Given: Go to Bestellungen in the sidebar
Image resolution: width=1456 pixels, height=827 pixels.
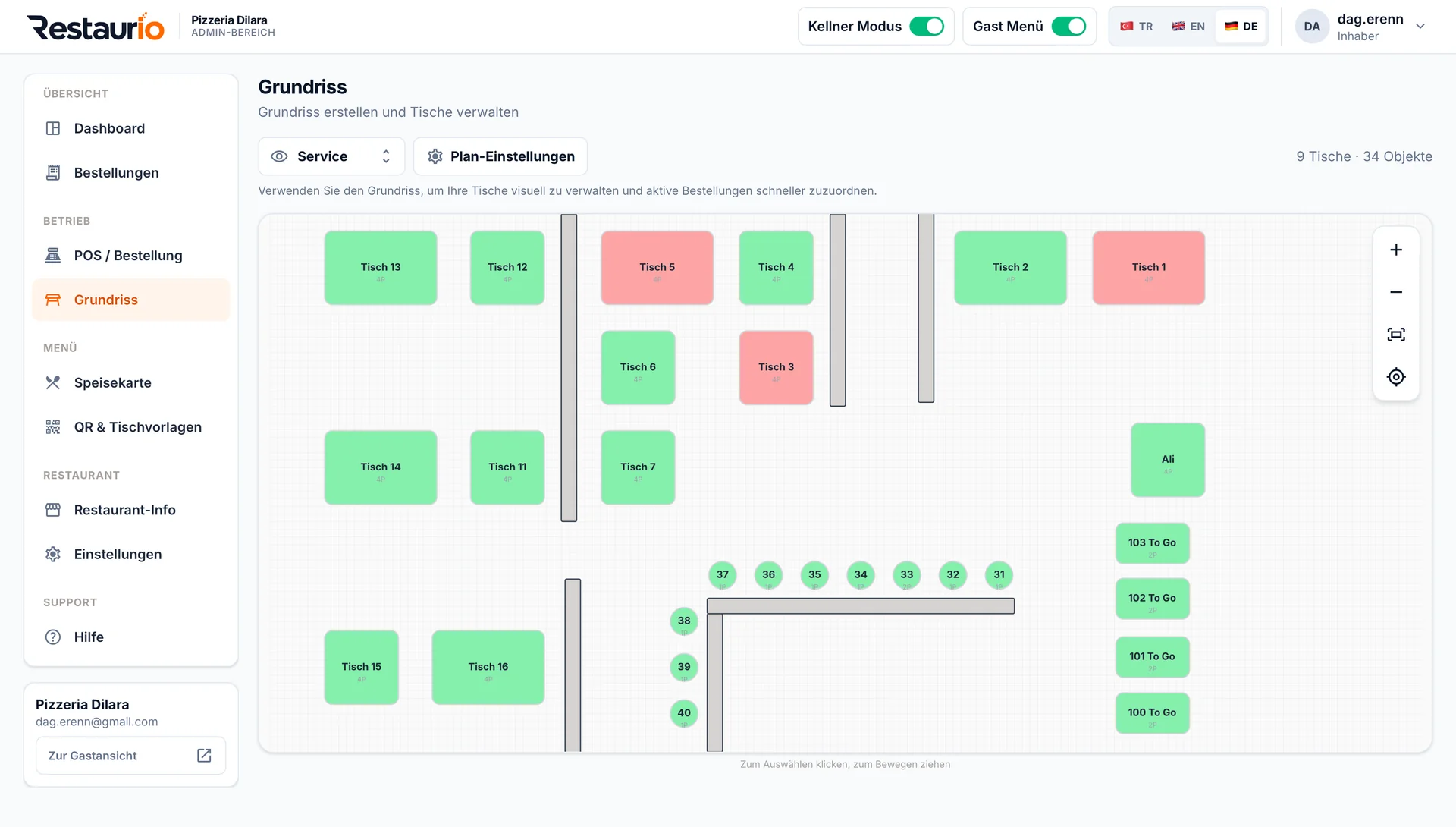Looking at the screenshot, I should tap(130, 173).
